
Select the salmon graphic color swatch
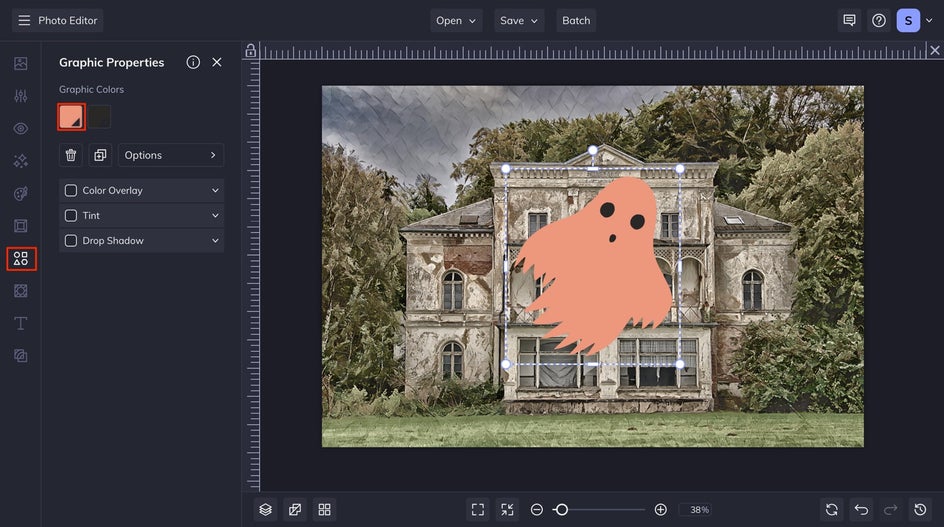click(x=71, y=117)
